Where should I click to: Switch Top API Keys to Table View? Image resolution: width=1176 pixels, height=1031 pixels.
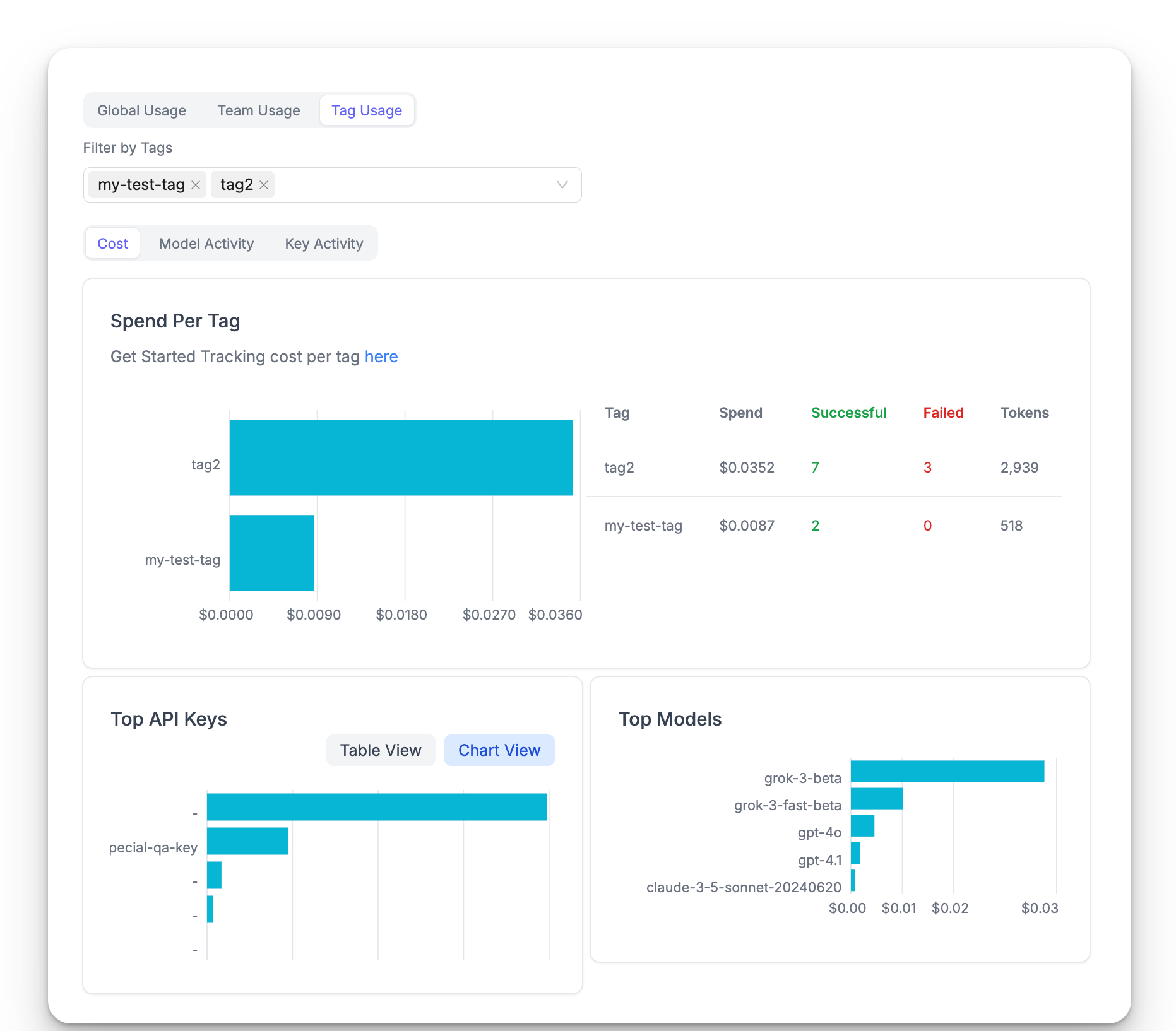click(x=380, y=750)
